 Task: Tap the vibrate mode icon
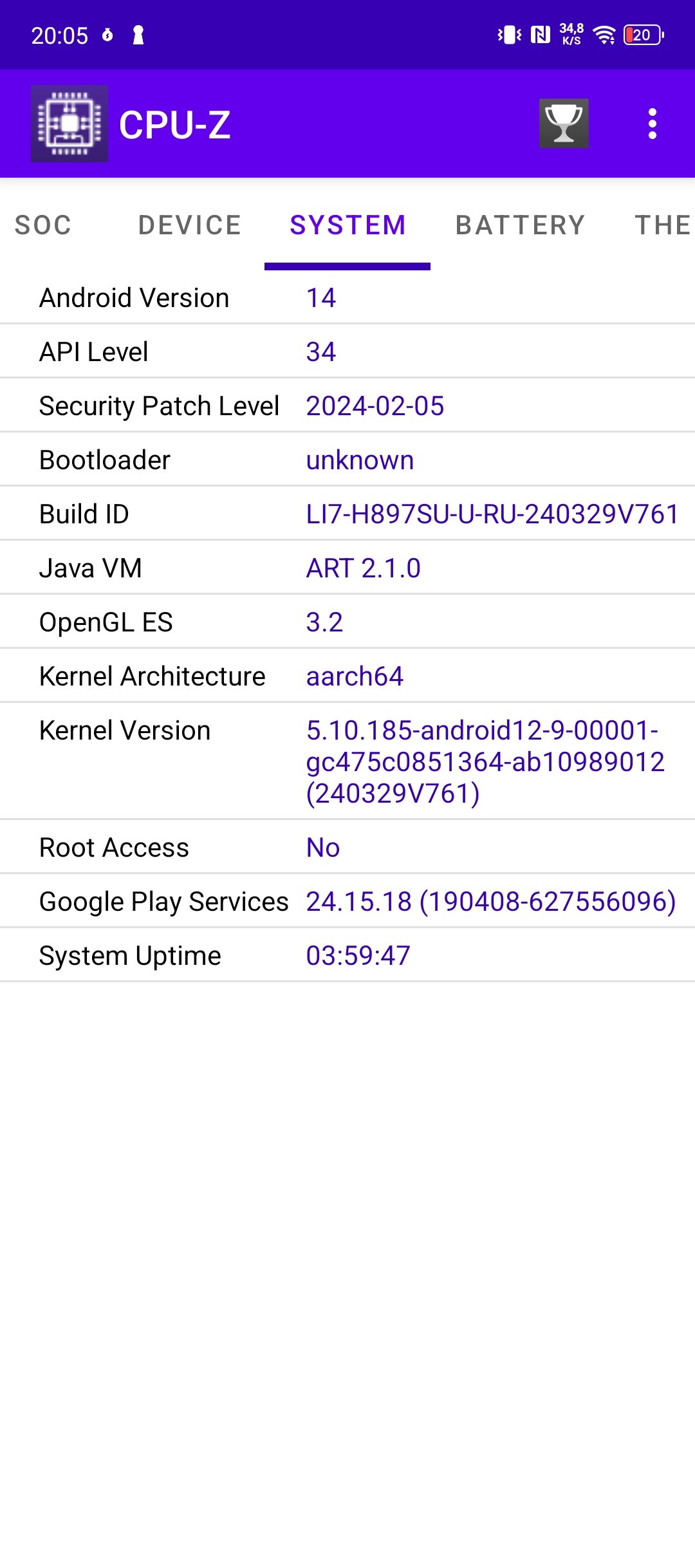pos(510,35)
